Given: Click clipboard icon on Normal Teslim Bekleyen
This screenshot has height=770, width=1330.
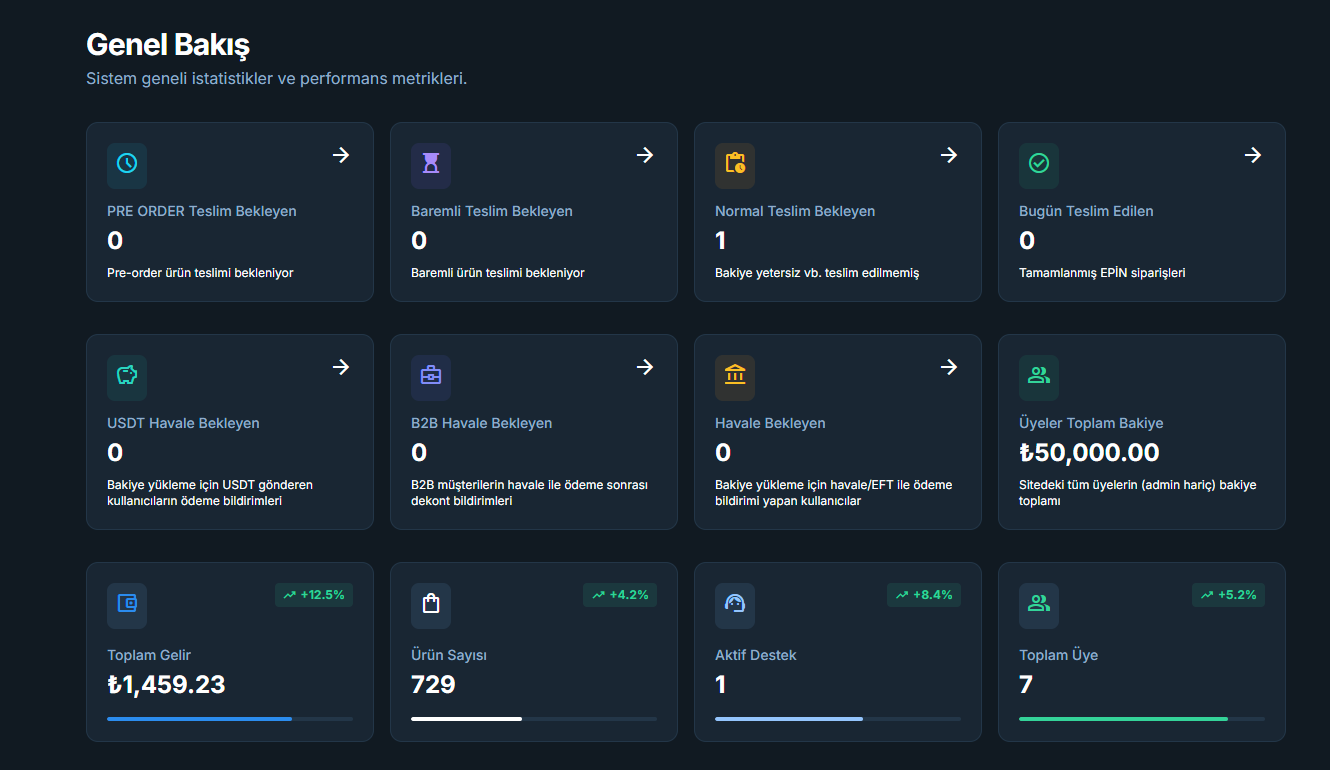Looking at the screenshot, I should pyautogui.click(x=735, y=165).
